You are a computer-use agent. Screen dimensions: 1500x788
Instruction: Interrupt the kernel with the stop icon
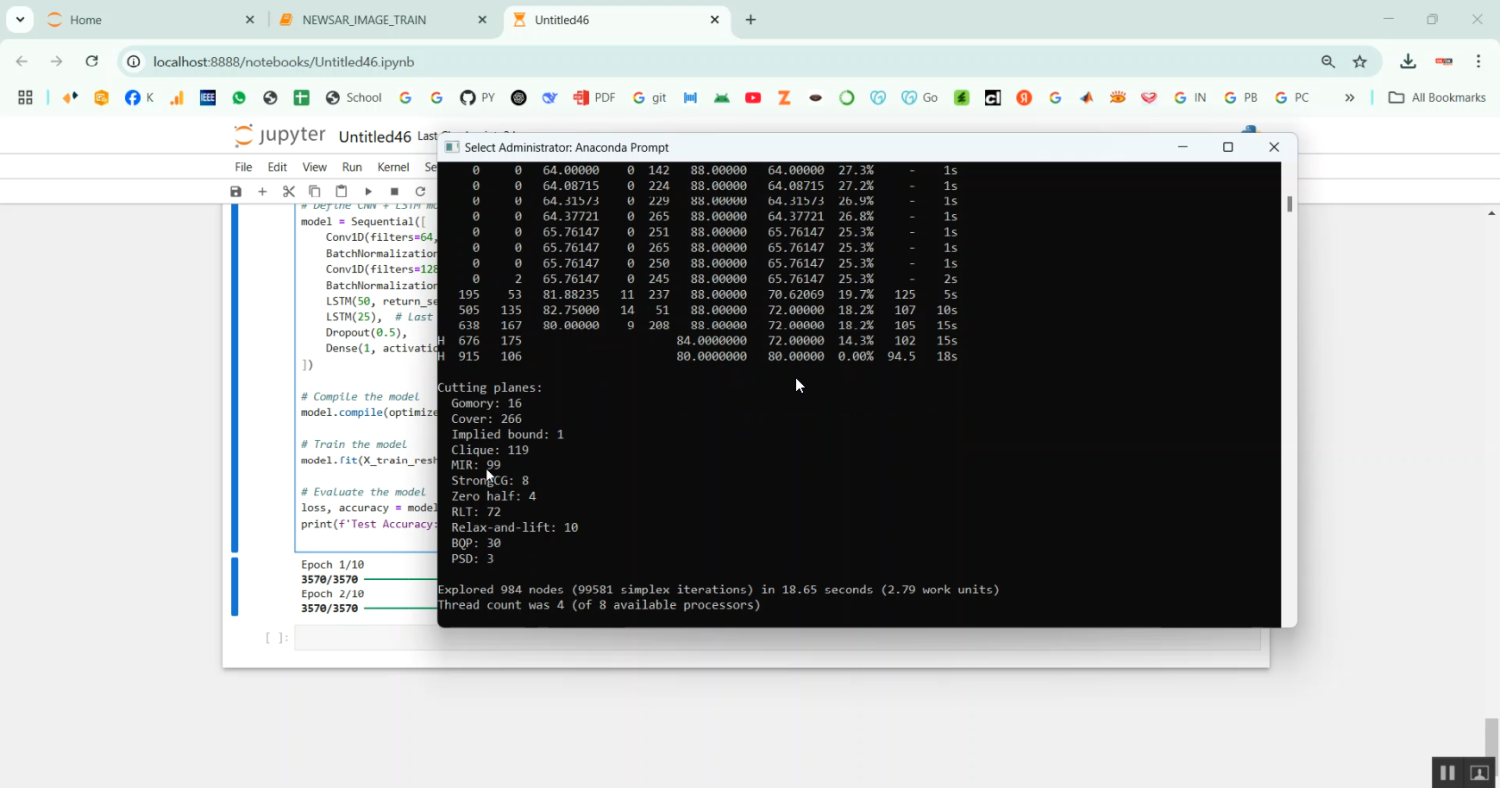(x=394, y=191)
